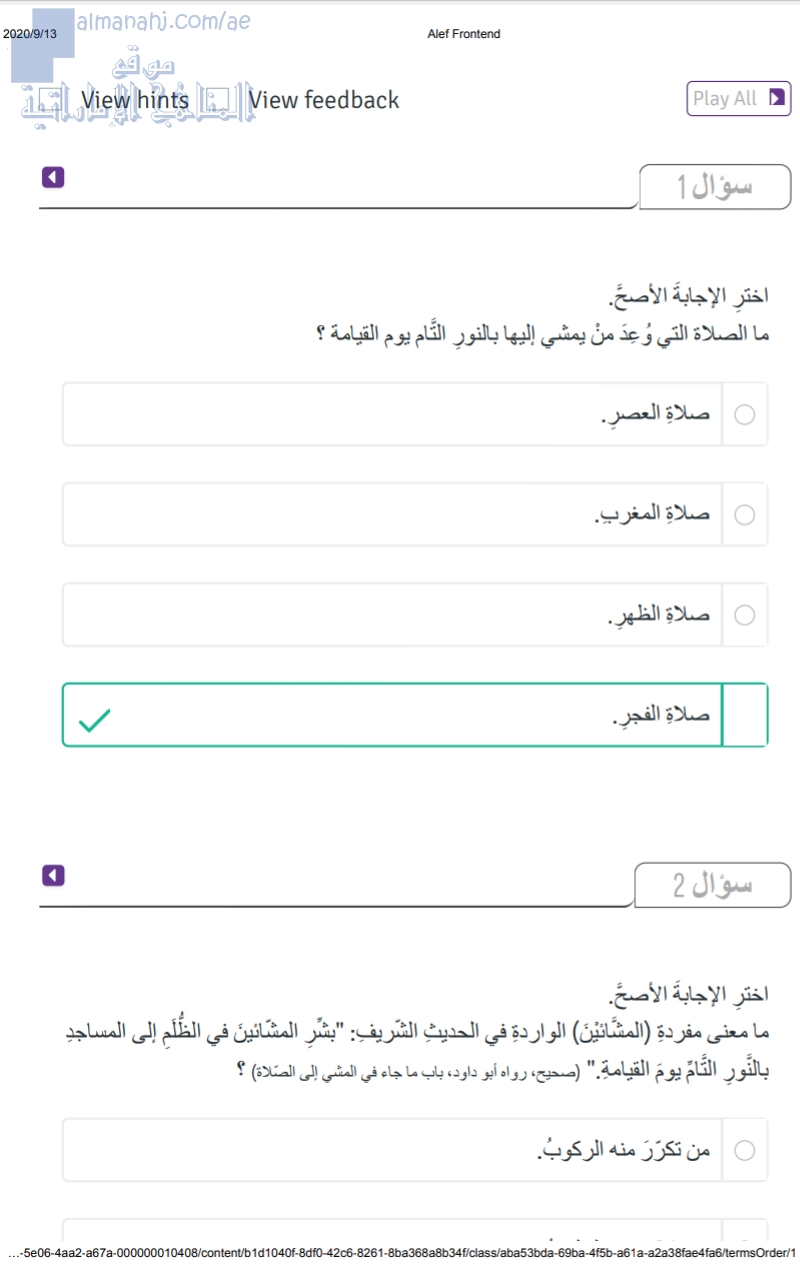Viewport: 800px width, 1280px height.
Task: Select radio button for صلاة المغرب
Action: coord(745,515)
